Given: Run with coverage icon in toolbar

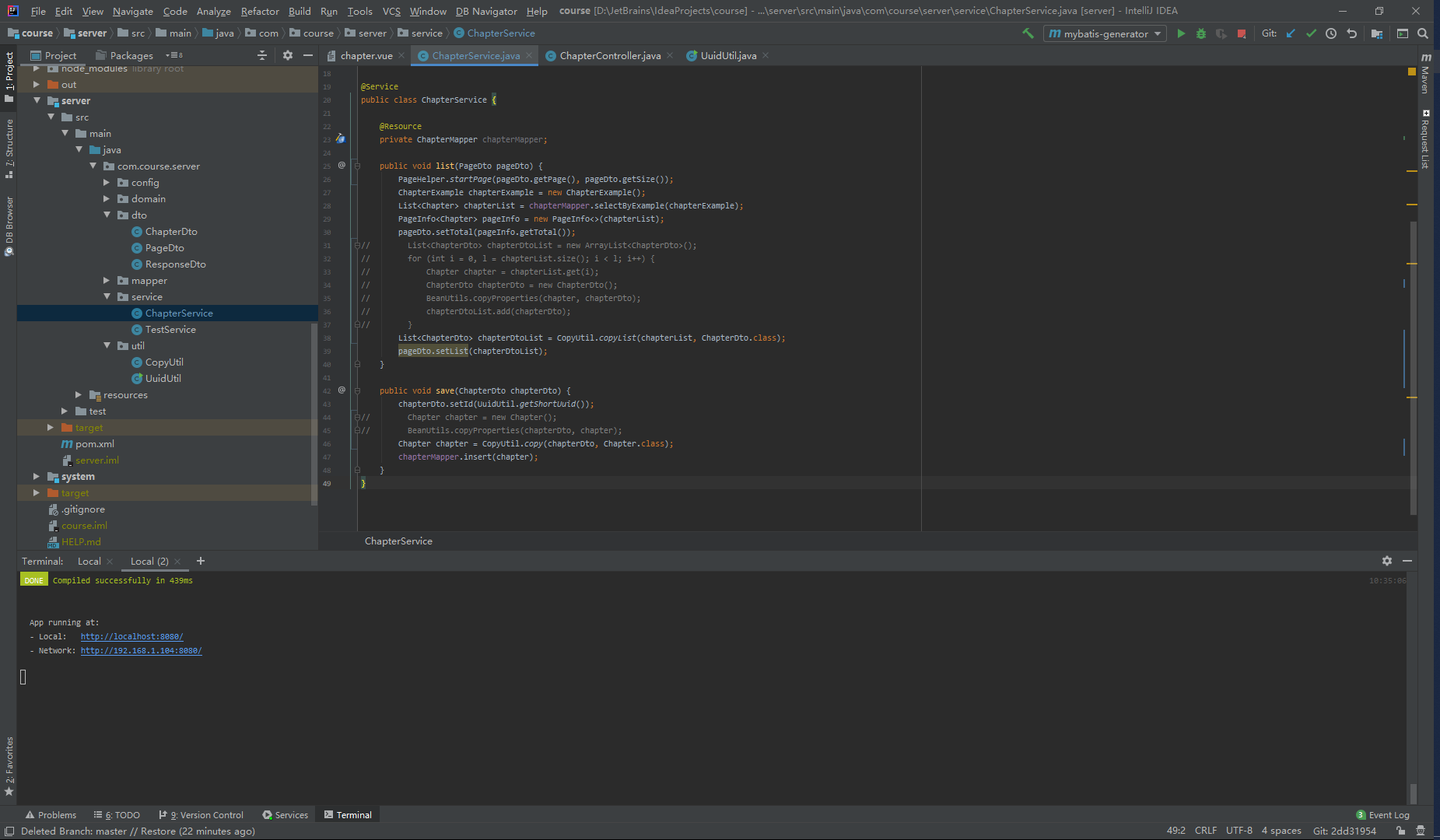Looking at the screenshot, I should click(1221, 33).
